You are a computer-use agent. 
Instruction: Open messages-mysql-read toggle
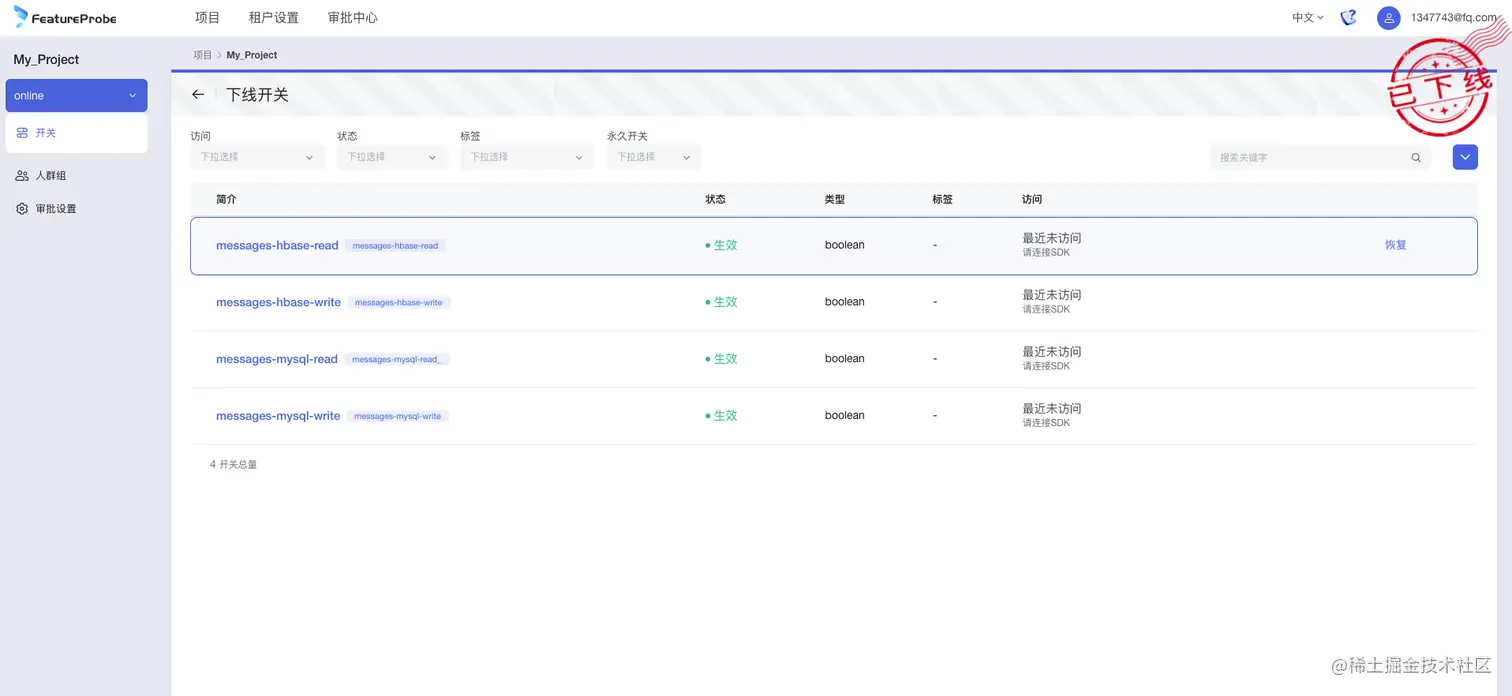click(277, 359)
